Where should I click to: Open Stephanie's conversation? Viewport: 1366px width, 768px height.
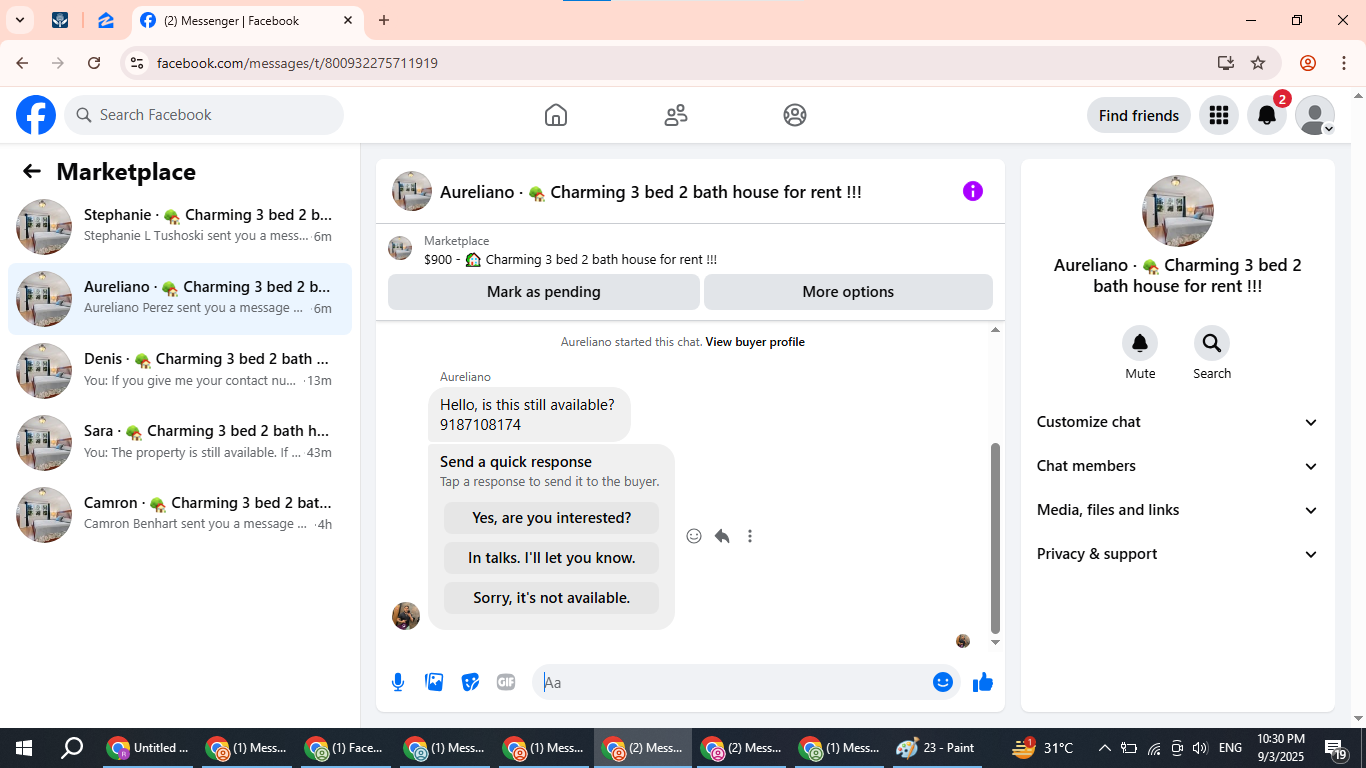point(180,227)
